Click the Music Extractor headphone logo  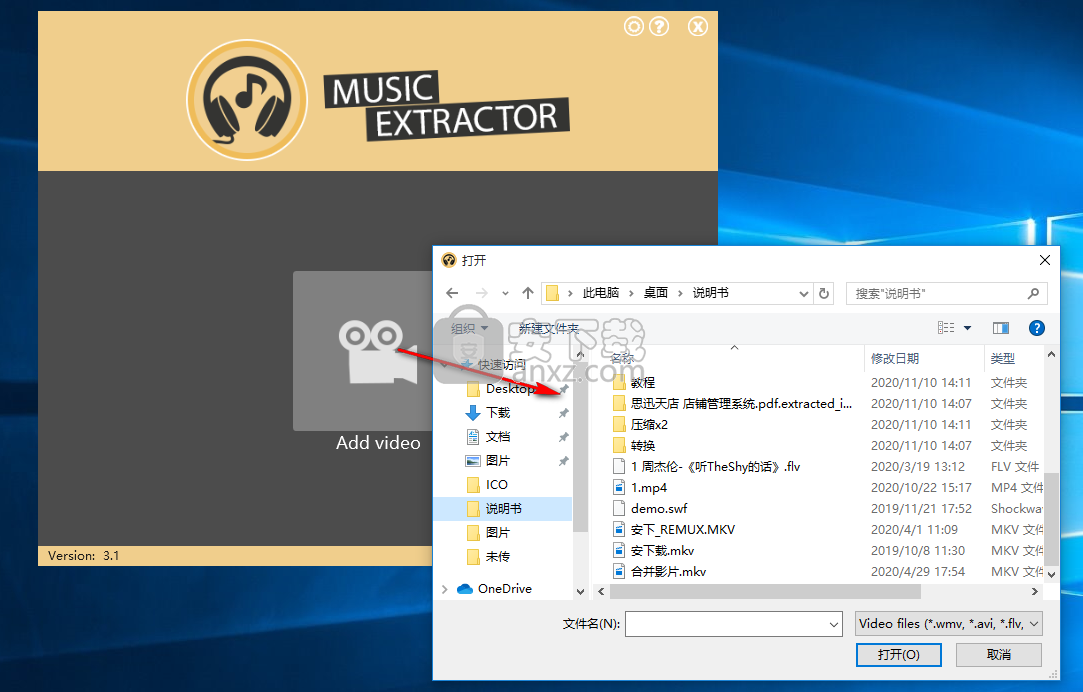pyautogui.click(x=247, y=100)
